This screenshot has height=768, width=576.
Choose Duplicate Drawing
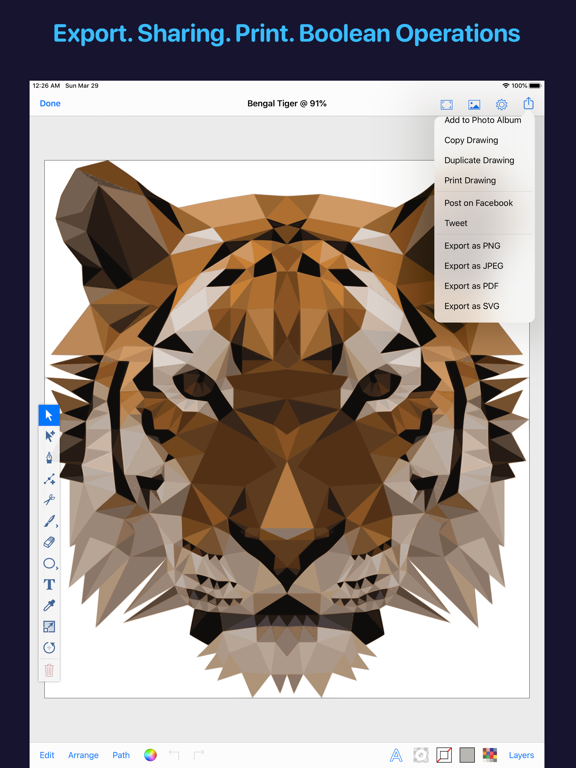[x=479, y=160]
